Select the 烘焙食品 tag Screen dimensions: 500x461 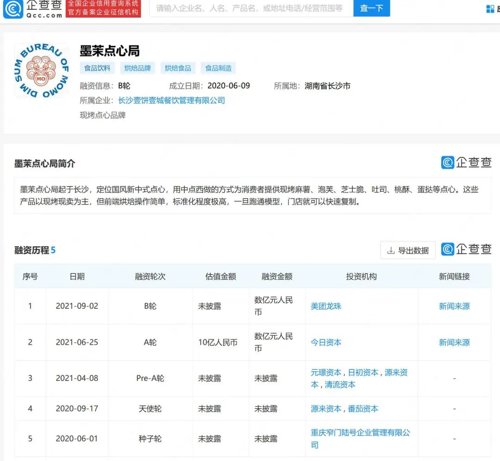[178, 68]
